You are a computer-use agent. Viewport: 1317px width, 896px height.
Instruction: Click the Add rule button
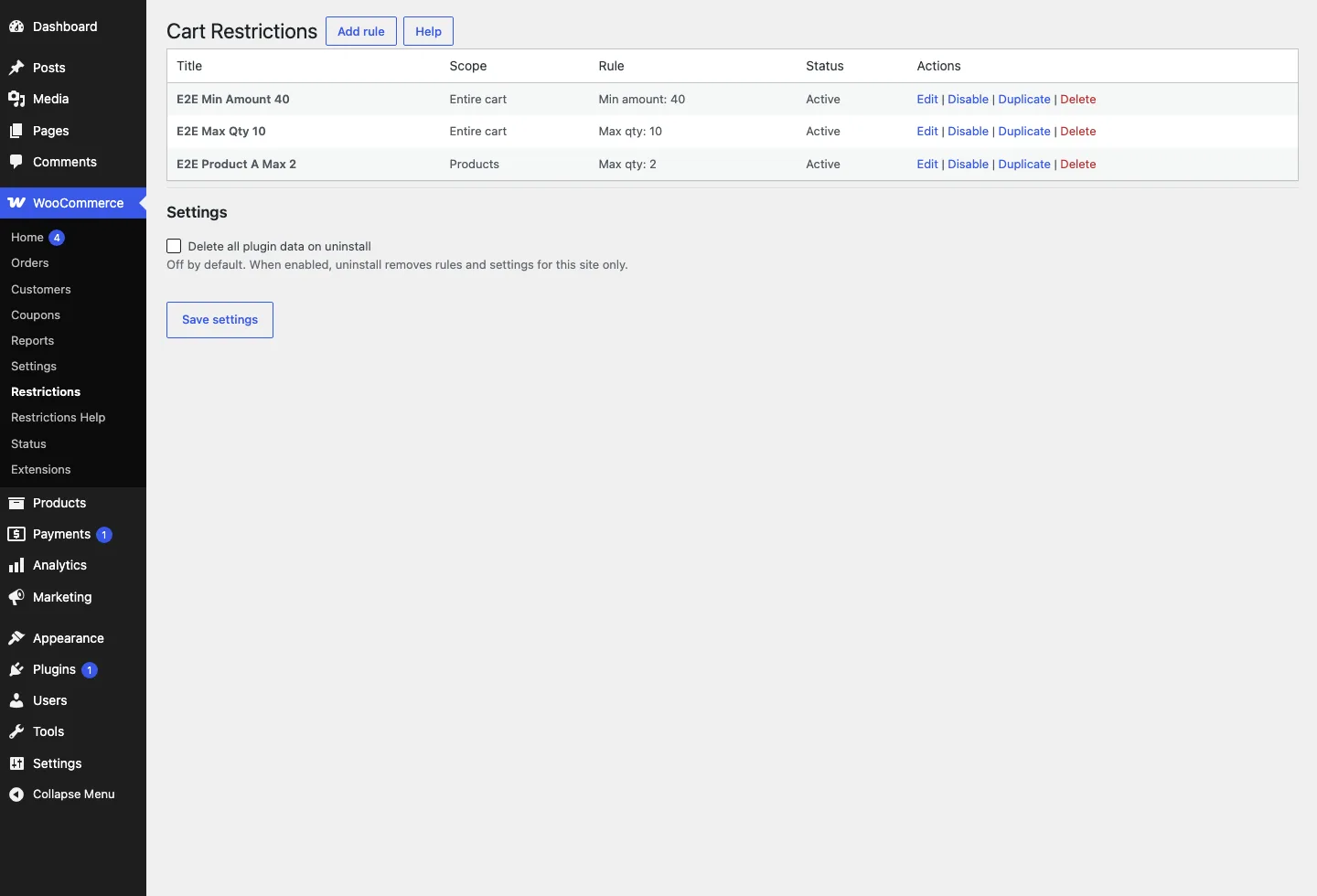(x=361, y=31)
